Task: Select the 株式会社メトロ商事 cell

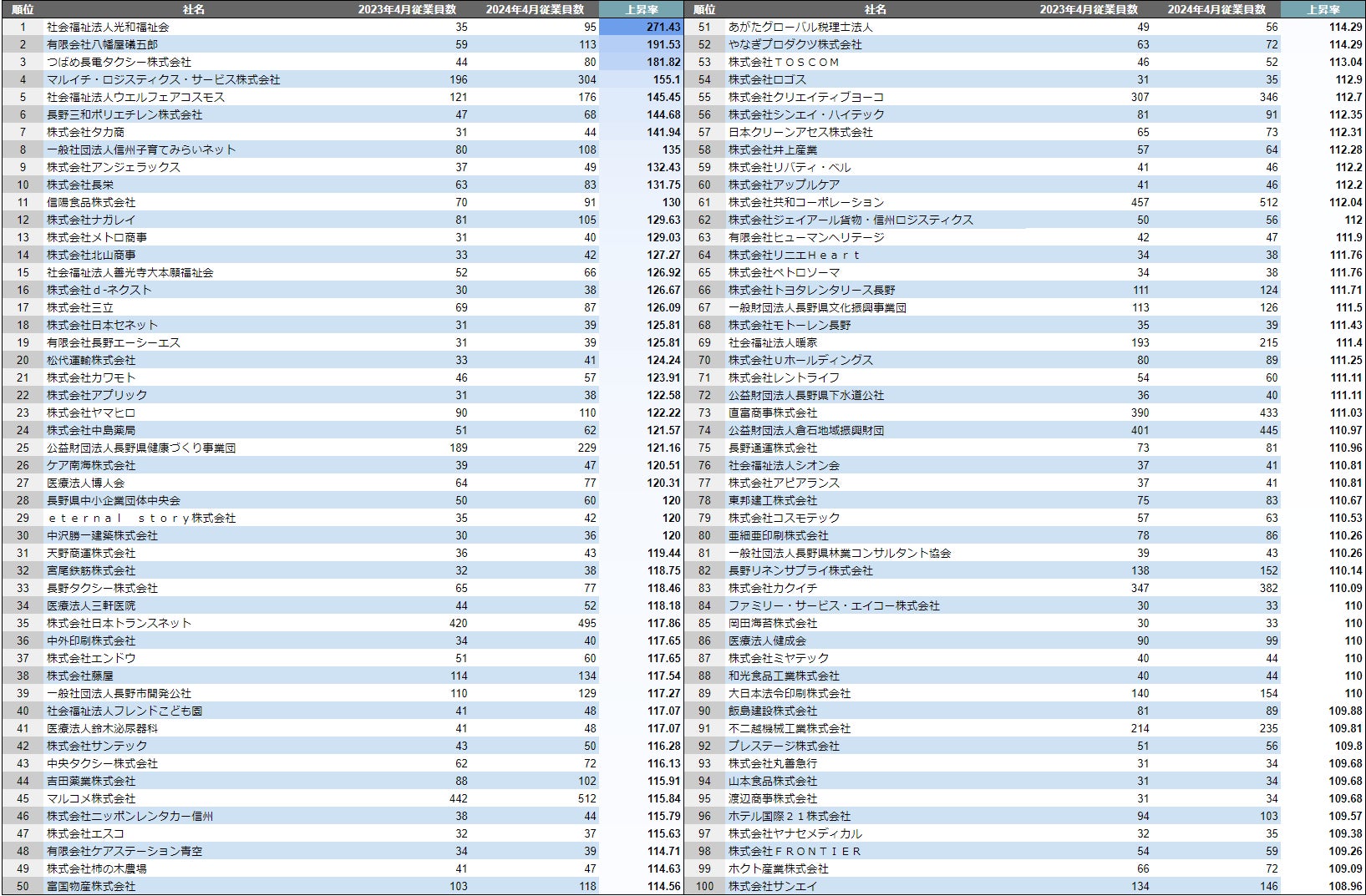Action: pos(97,237)
